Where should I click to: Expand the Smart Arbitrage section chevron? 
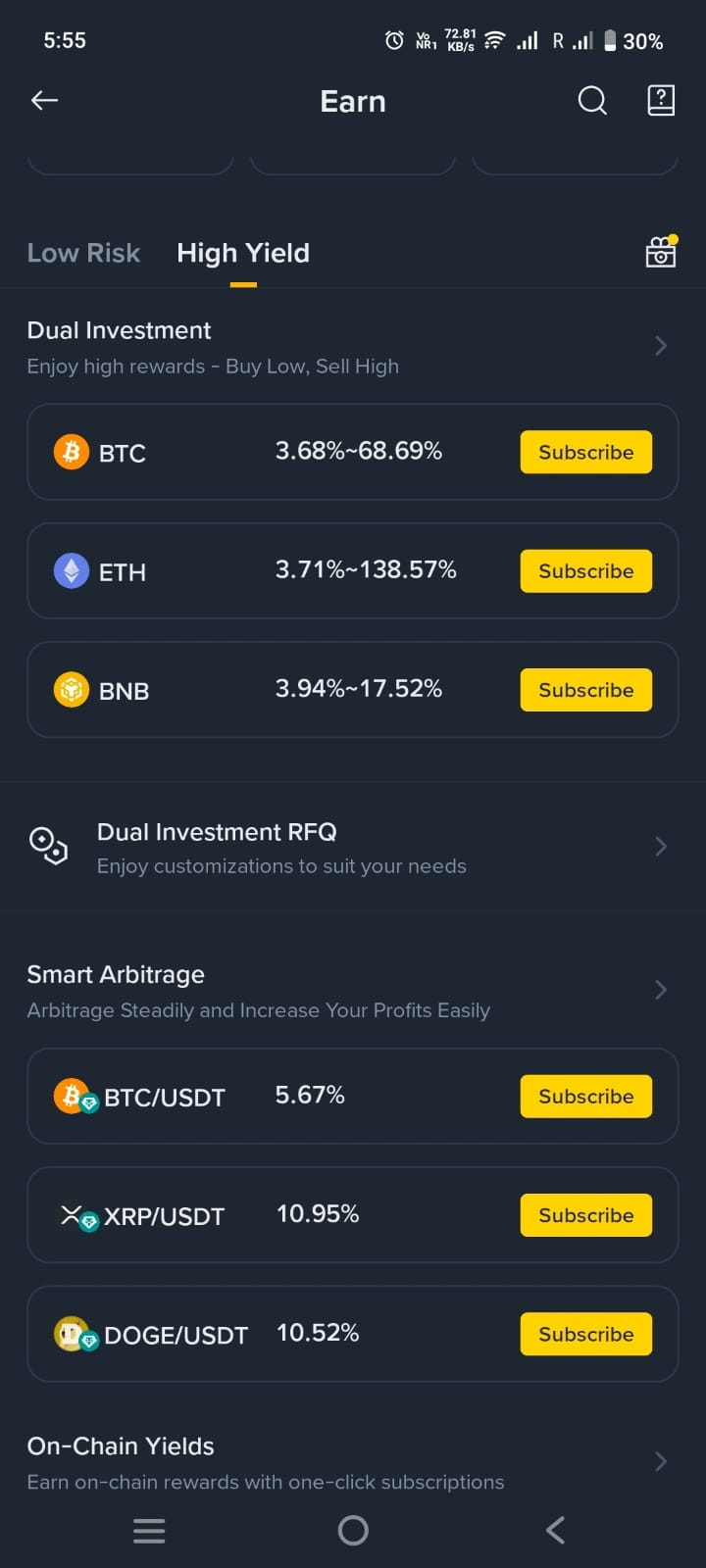661,990
